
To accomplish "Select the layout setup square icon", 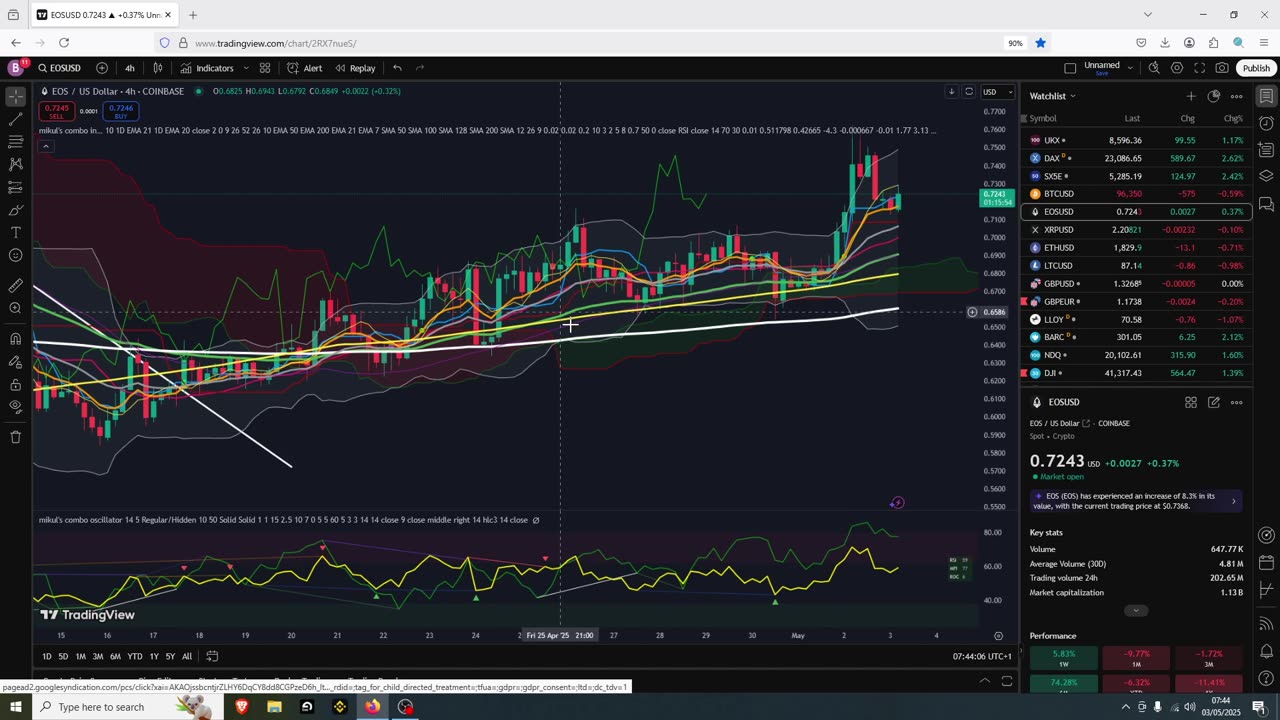I will [x=1070, y=68].
